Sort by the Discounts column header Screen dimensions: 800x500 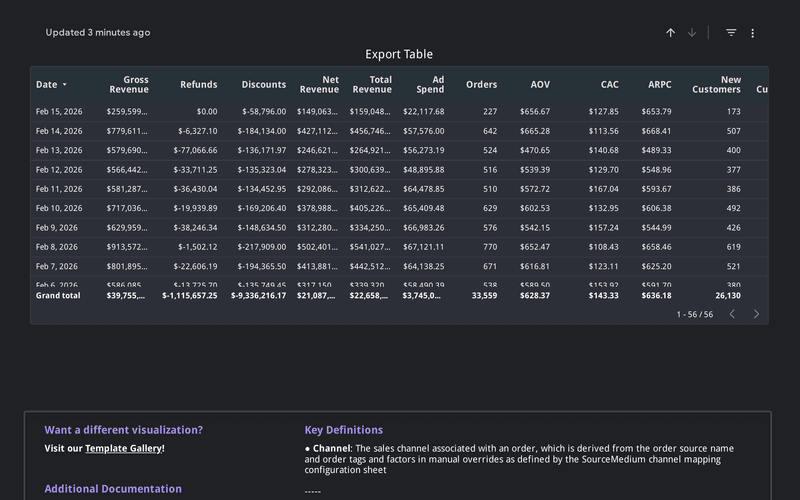pyautogui.click(x=263, y=85)
